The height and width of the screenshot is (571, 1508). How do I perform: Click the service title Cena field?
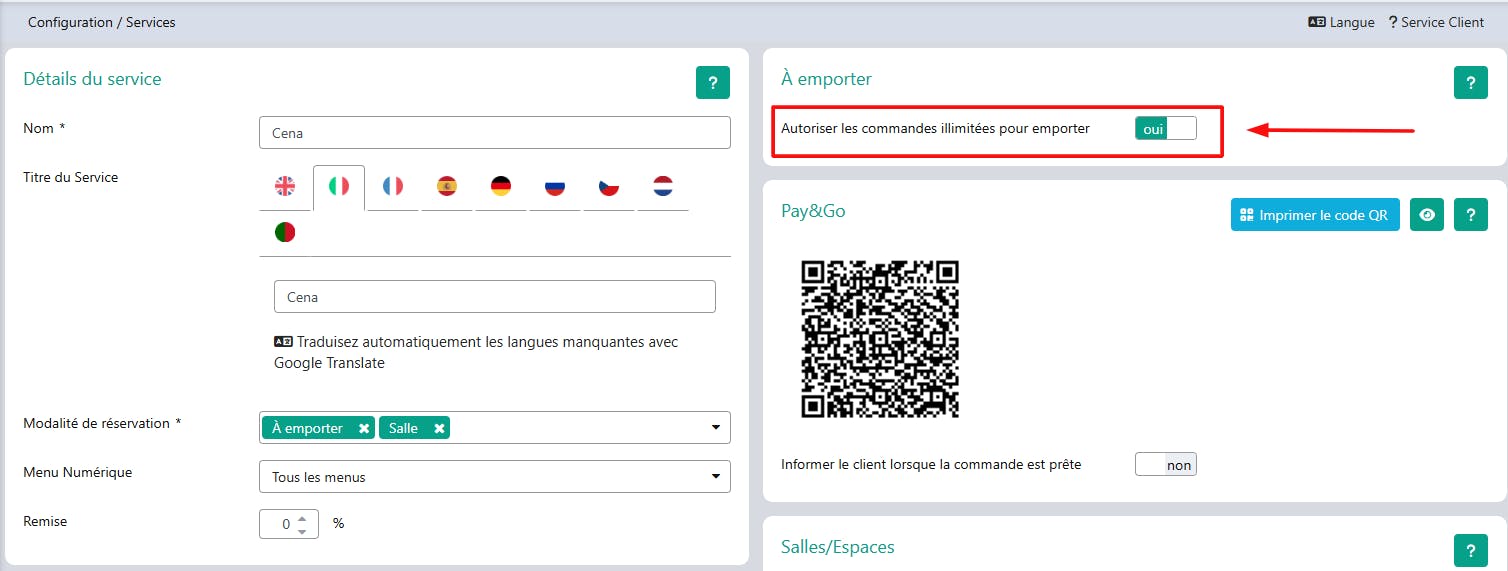[x=495, y=297]
